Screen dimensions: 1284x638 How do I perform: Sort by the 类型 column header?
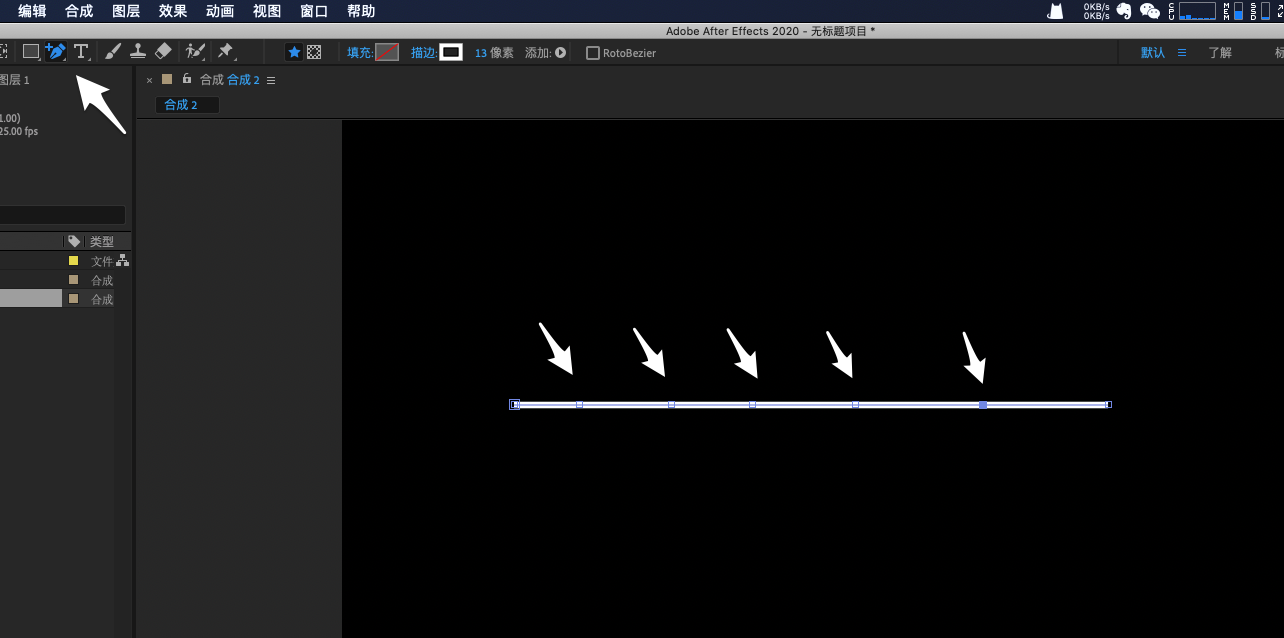(x=102, y=242)
